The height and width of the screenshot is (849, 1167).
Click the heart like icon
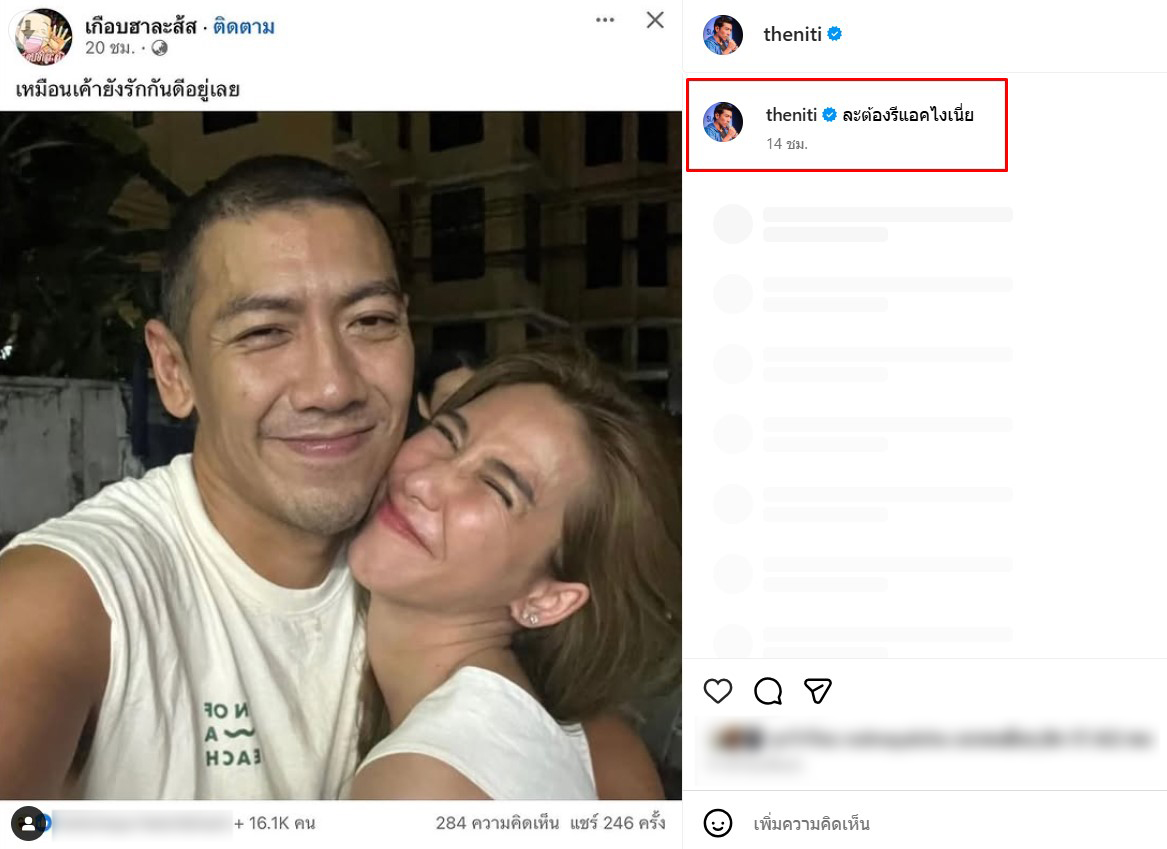(718, 691)
